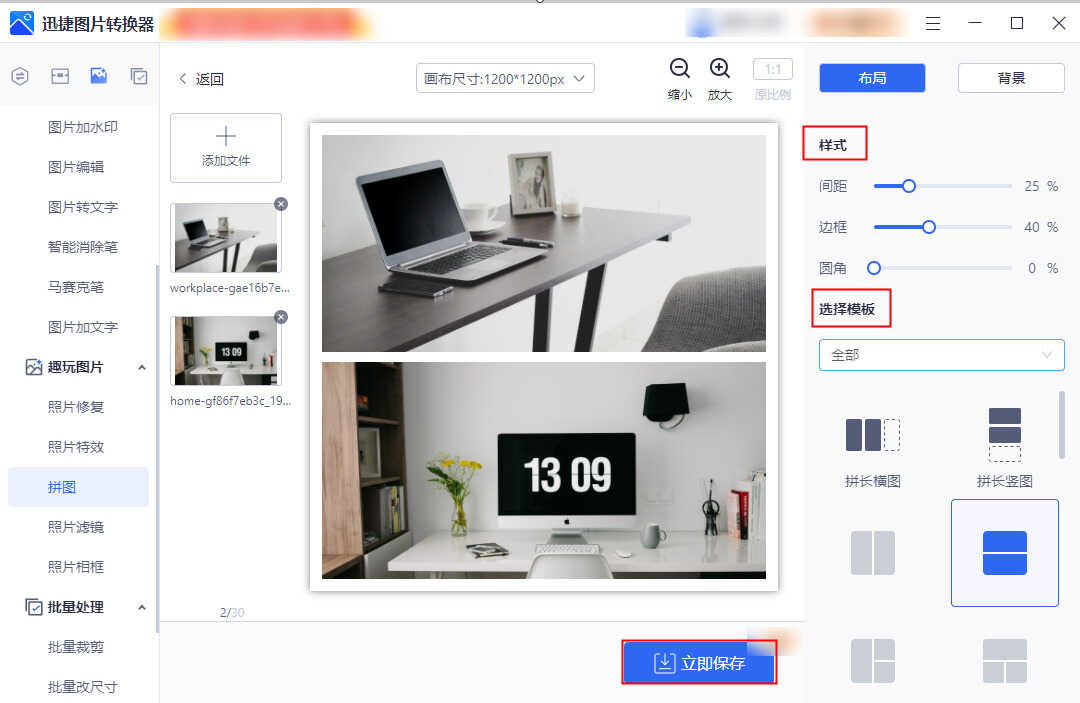
Task: Open 智能消除笔 in sidebar
Action: [x=83, y=247]
